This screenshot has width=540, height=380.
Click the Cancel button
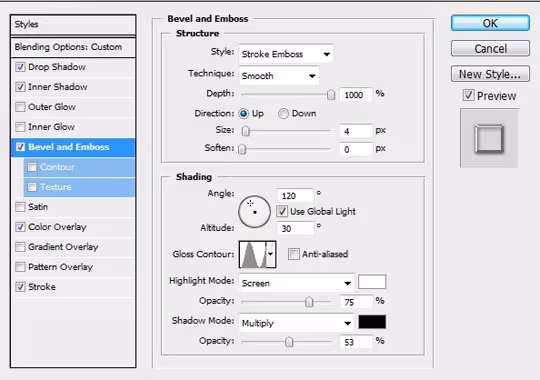click(x=490, y=49)
